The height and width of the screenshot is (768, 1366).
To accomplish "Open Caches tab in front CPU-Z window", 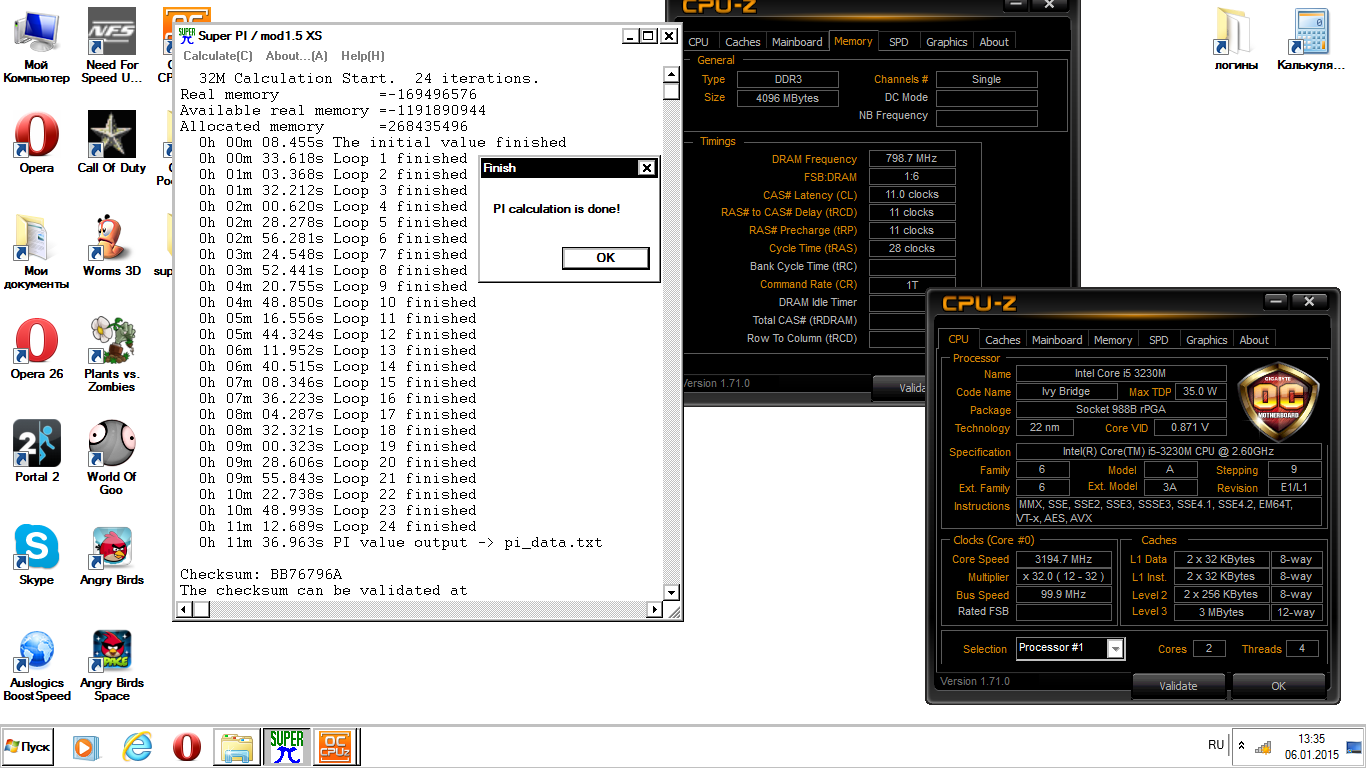I will [1003, 340].
